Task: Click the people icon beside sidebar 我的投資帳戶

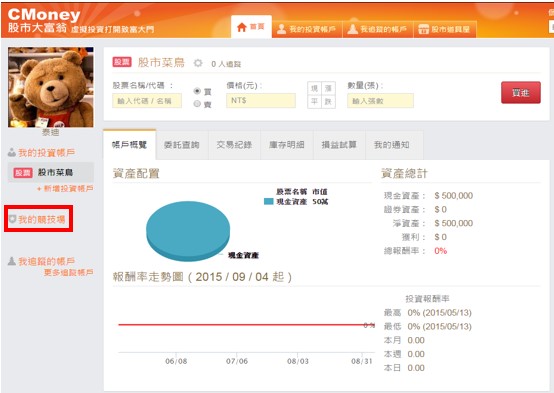Action: click(x=12, y=153)
